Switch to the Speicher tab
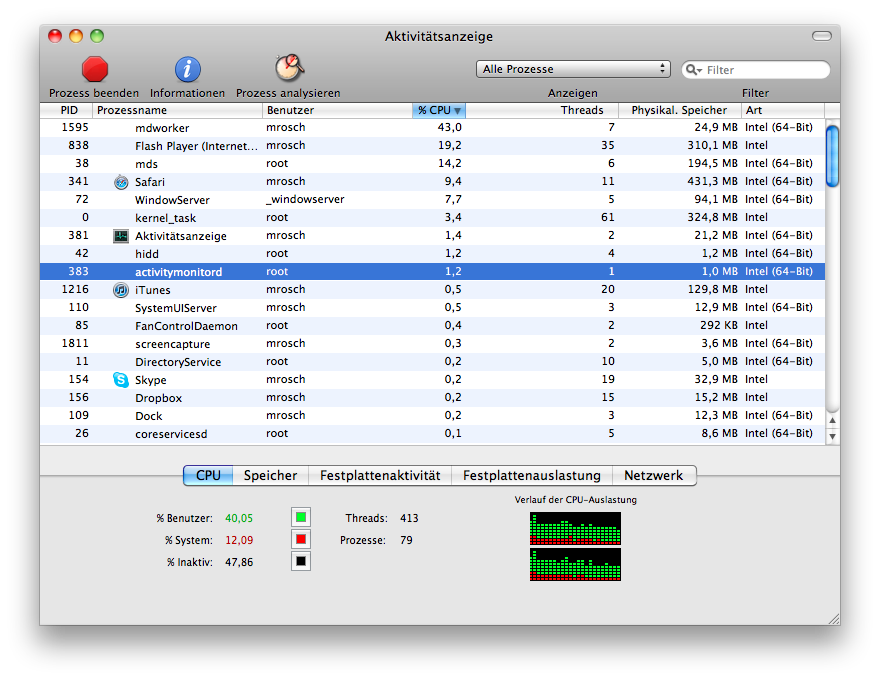 [x=271, y=475]
